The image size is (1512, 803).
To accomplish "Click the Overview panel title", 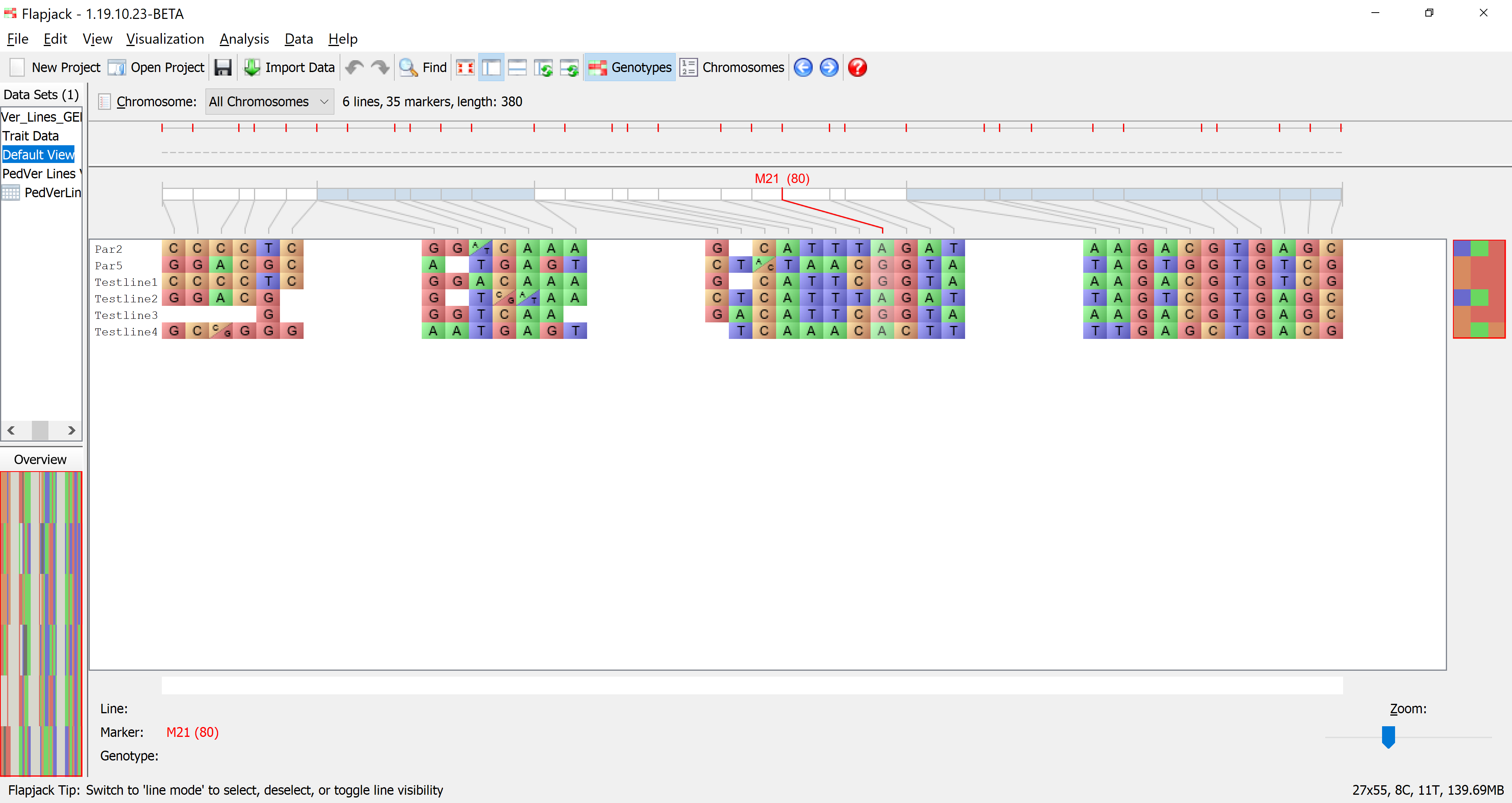I will (40, 459).
